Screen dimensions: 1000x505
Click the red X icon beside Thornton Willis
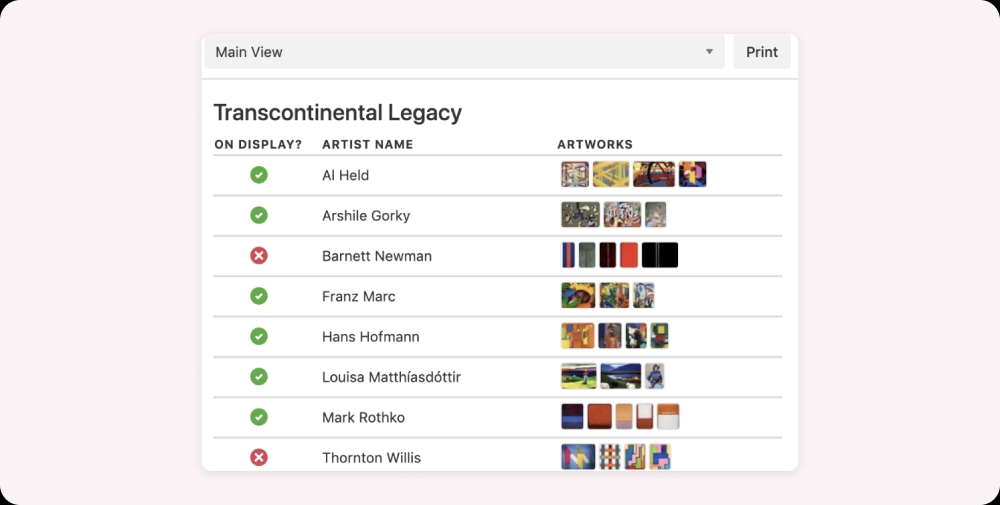click(x=259, y=457)
